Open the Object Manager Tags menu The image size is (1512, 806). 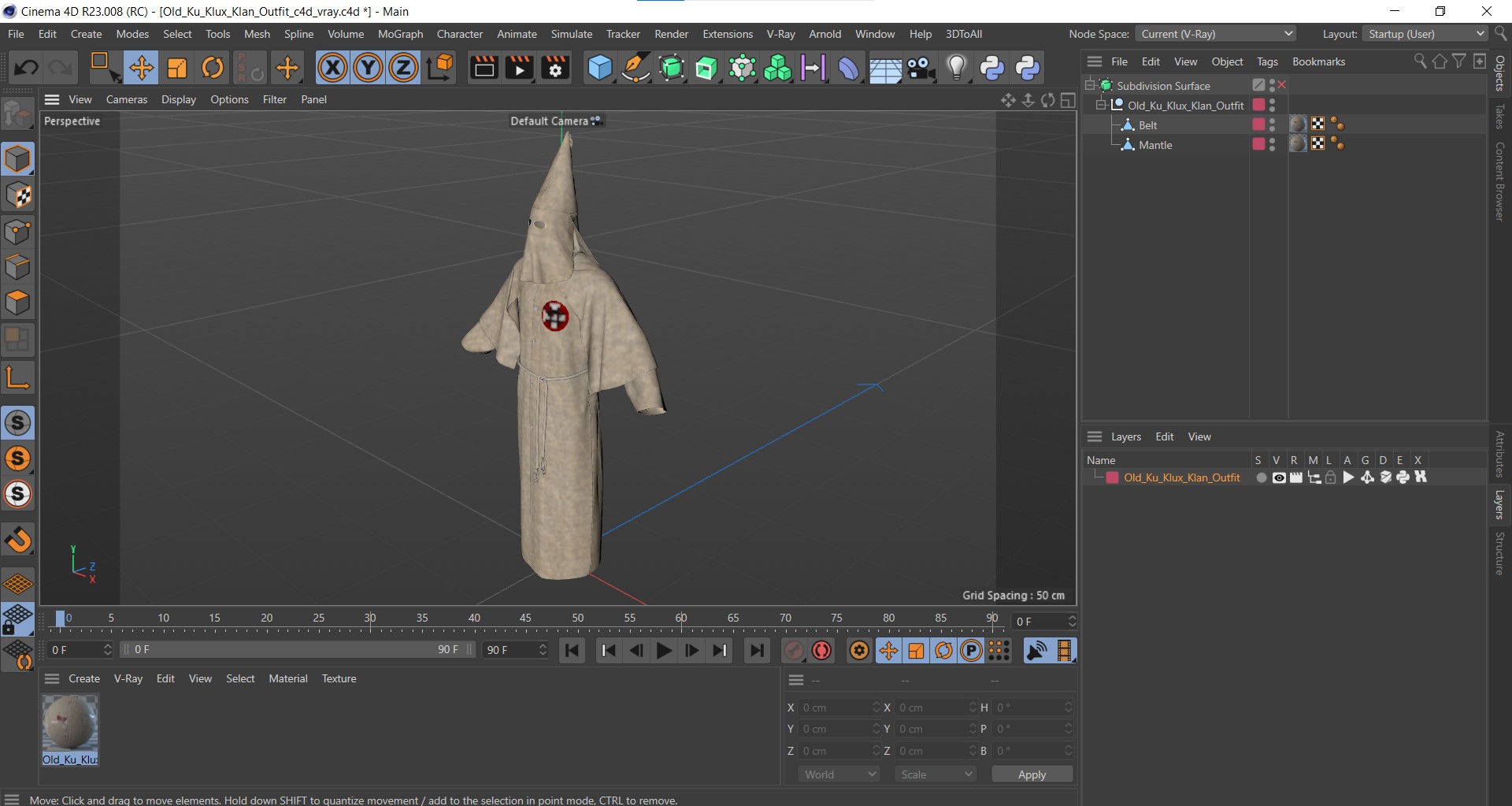coord(1267,61)
